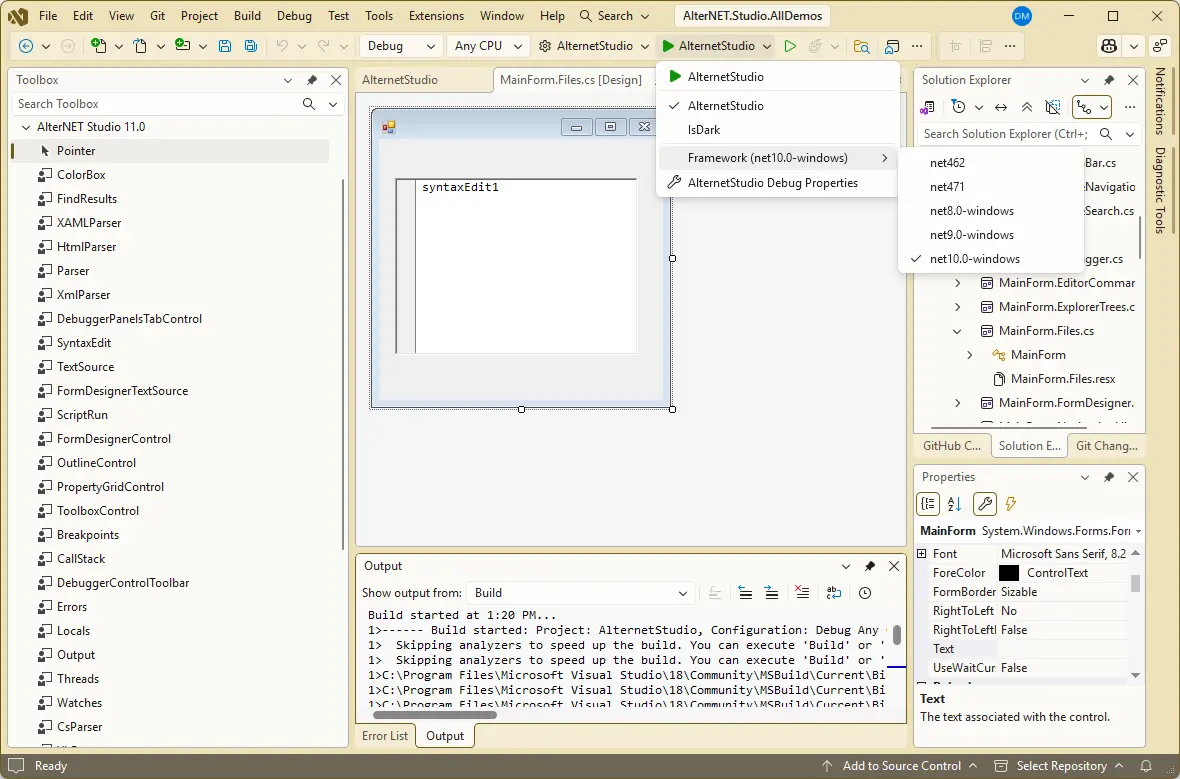Select the net8.0-windows framework option
The width and height of the screenshot is (1180, 779).
coord(990,211)
